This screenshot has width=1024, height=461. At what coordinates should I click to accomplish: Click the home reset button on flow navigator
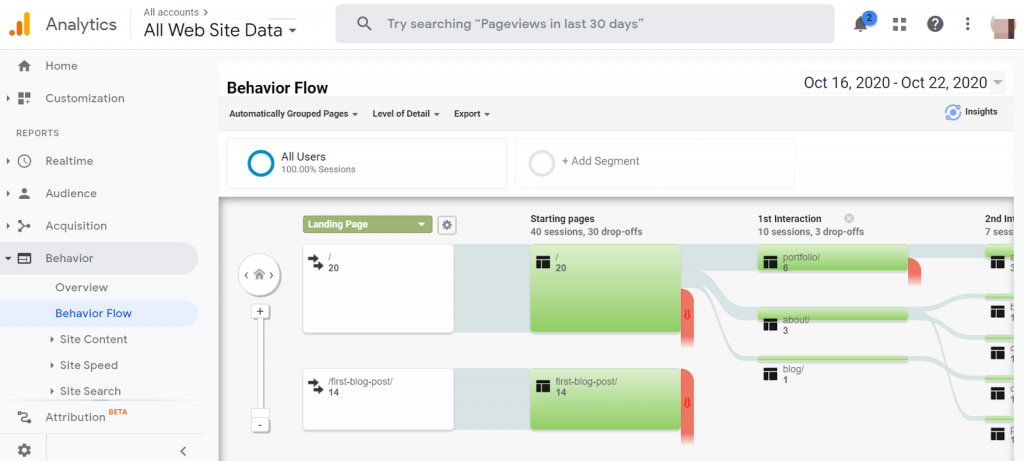point(260,274)
